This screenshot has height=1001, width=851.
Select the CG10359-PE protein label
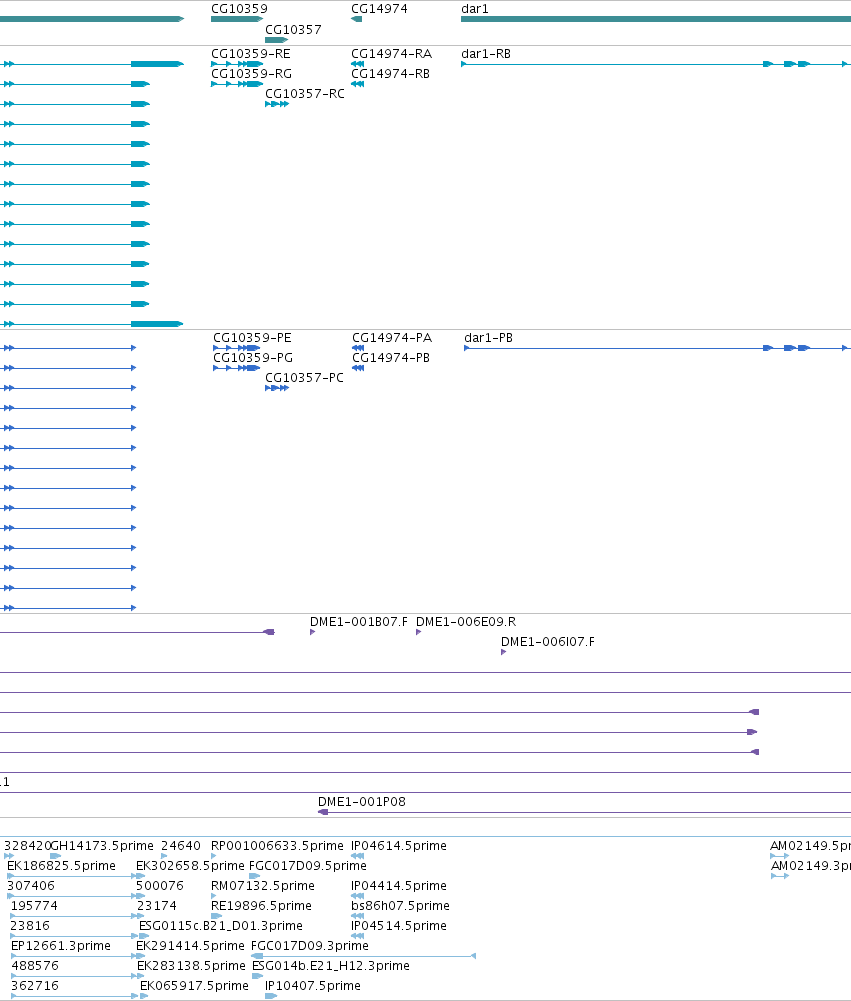252,338
